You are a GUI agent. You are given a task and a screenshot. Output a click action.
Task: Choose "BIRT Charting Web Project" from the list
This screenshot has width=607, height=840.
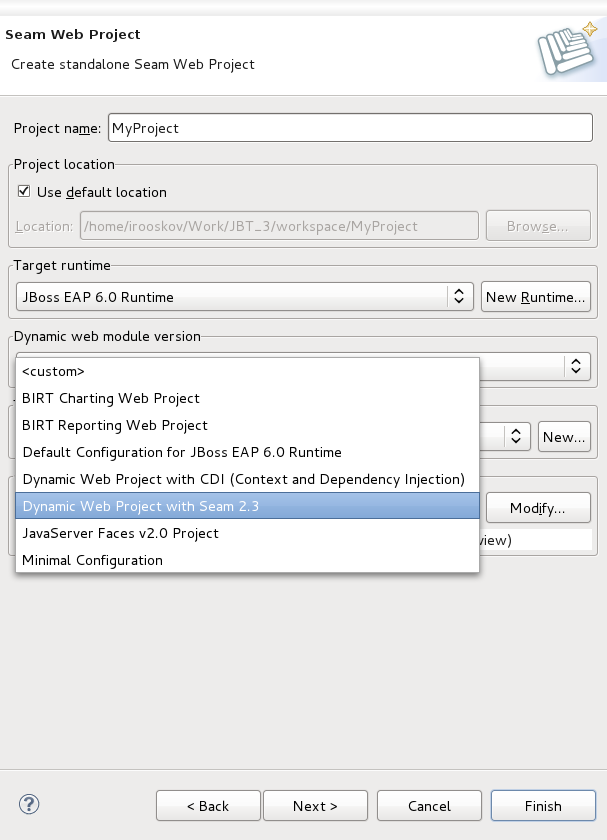pyautogui.click(x=113, y=398)
